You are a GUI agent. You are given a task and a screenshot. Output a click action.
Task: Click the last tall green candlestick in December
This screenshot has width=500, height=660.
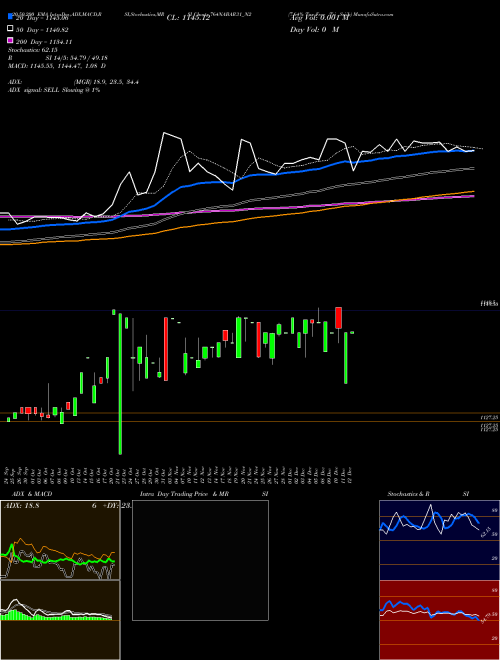pyautogui.click(x=346, y=358)
